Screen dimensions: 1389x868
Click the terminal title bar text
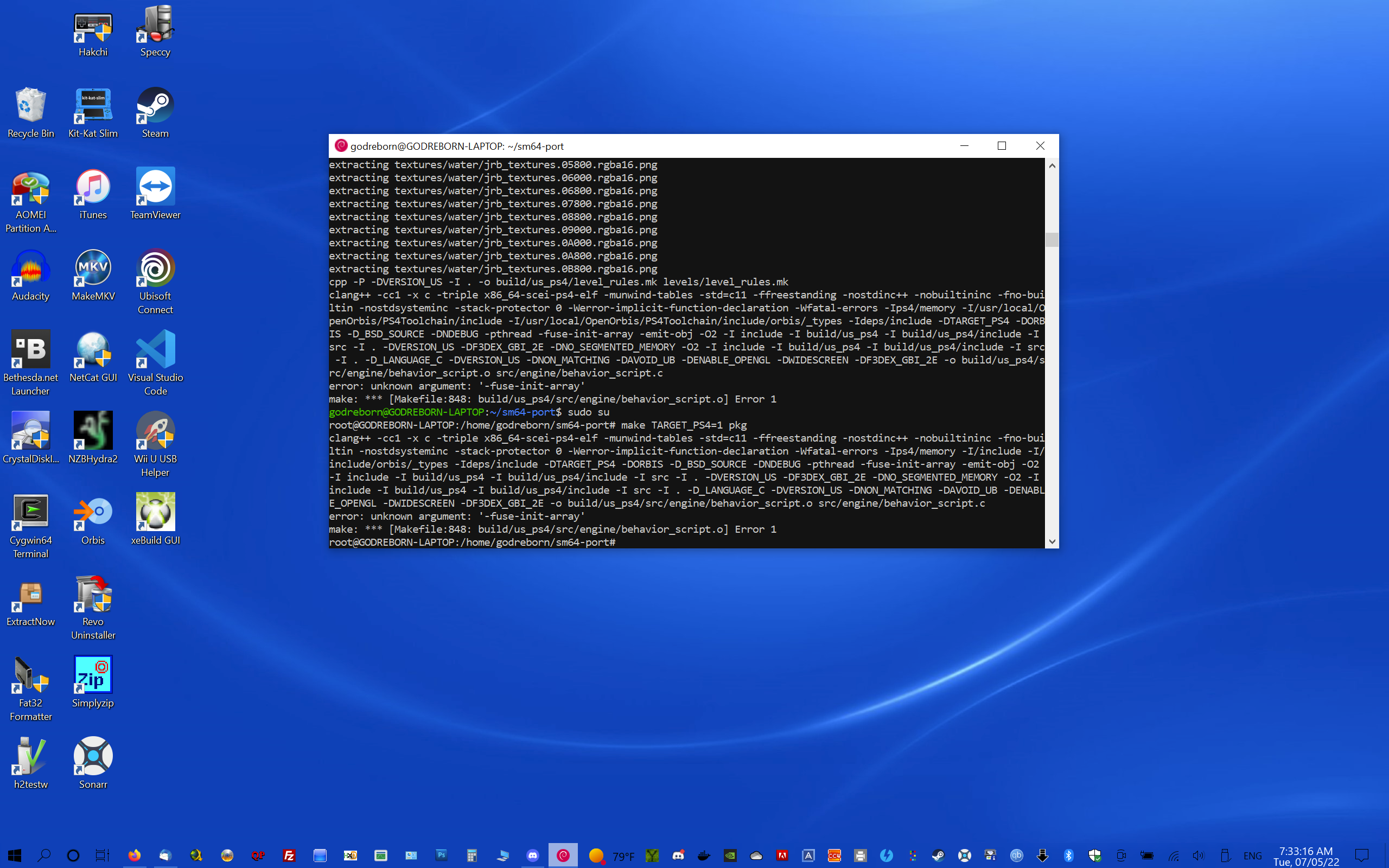(x=457, y=146)
